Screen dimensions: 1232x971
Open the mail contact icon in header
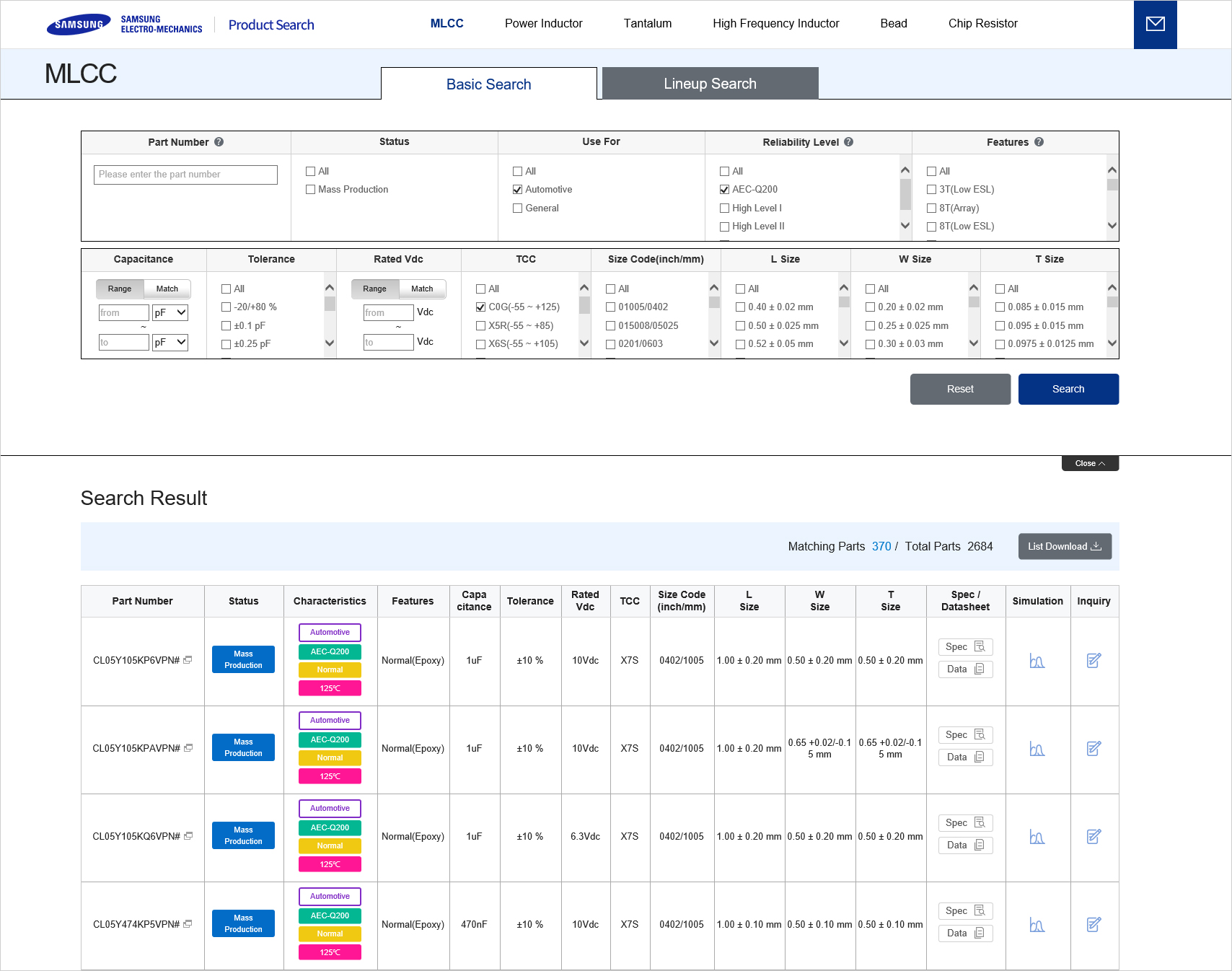tap(1155, 25)
